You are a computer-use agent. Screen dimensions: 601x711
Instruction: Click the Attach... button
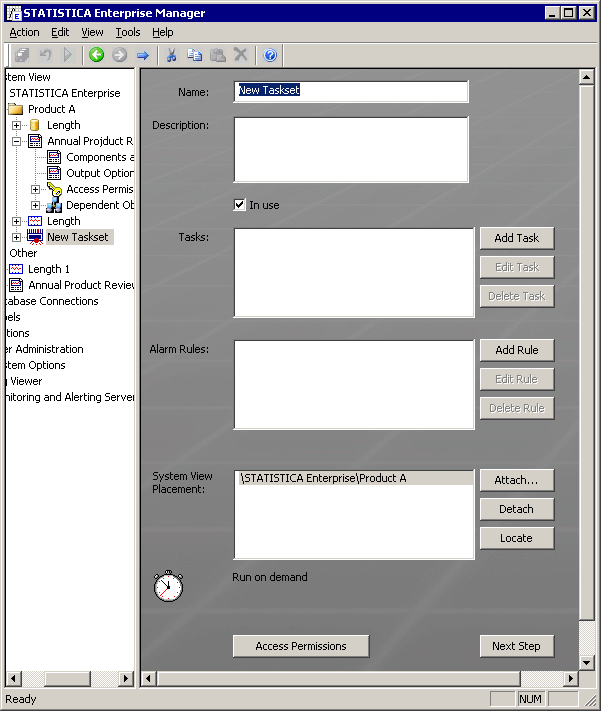pyautogui.click(x=517, y=480)
